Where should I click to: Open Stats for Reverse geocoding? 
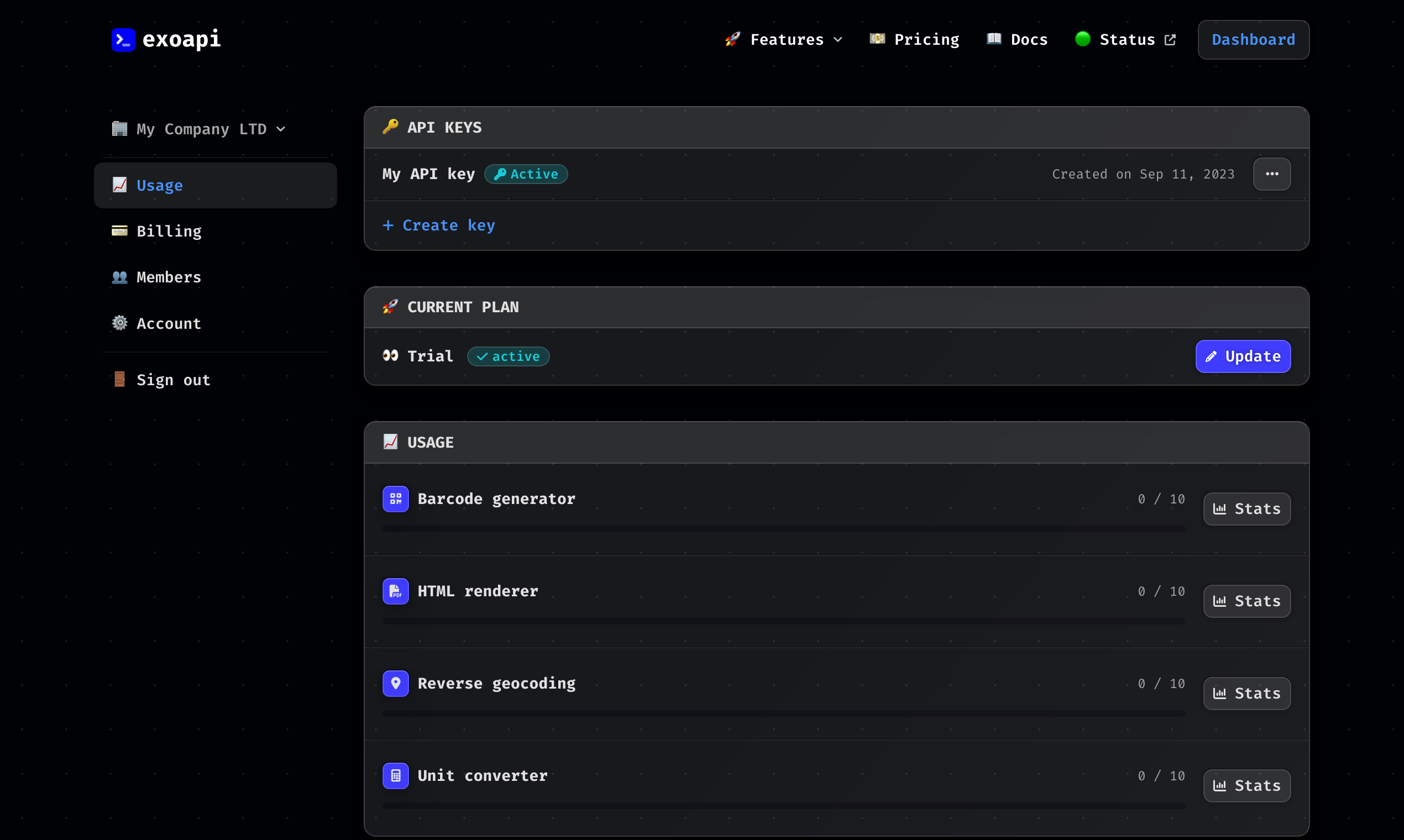pos(1246,693)
